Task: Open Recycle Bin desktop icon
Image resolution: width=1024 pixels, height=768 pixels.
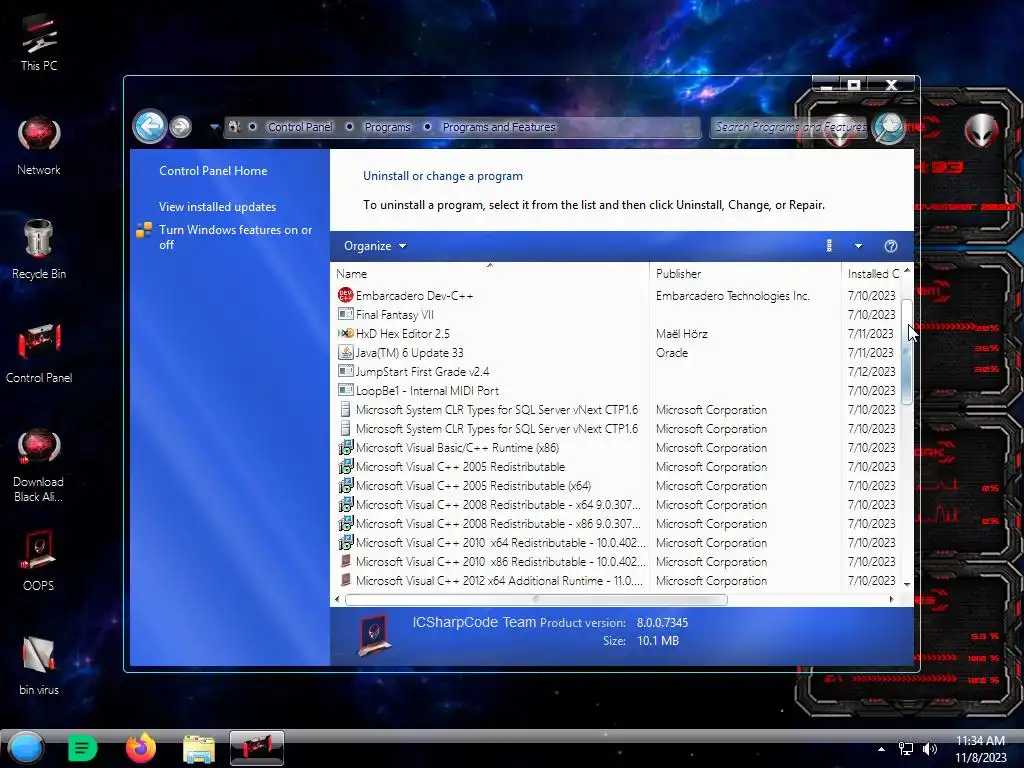Action: [39, 250]
